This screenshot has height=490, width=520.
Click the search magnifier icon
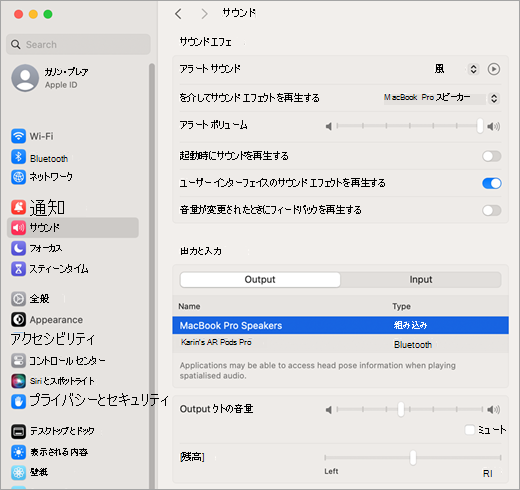16,44
